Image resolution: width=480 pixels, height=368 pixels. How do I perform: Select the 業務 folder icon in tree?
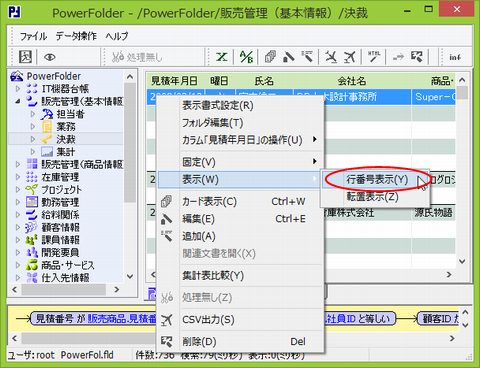tap(47, 127)
